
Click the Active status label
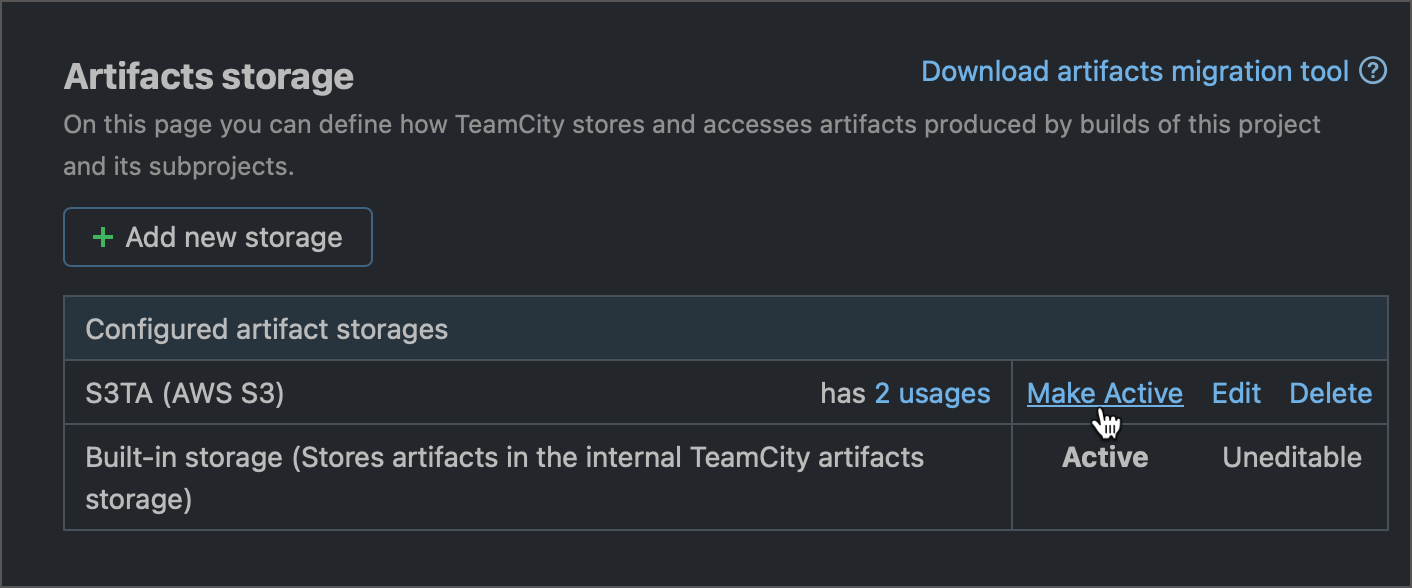[x=1104, y=457]
